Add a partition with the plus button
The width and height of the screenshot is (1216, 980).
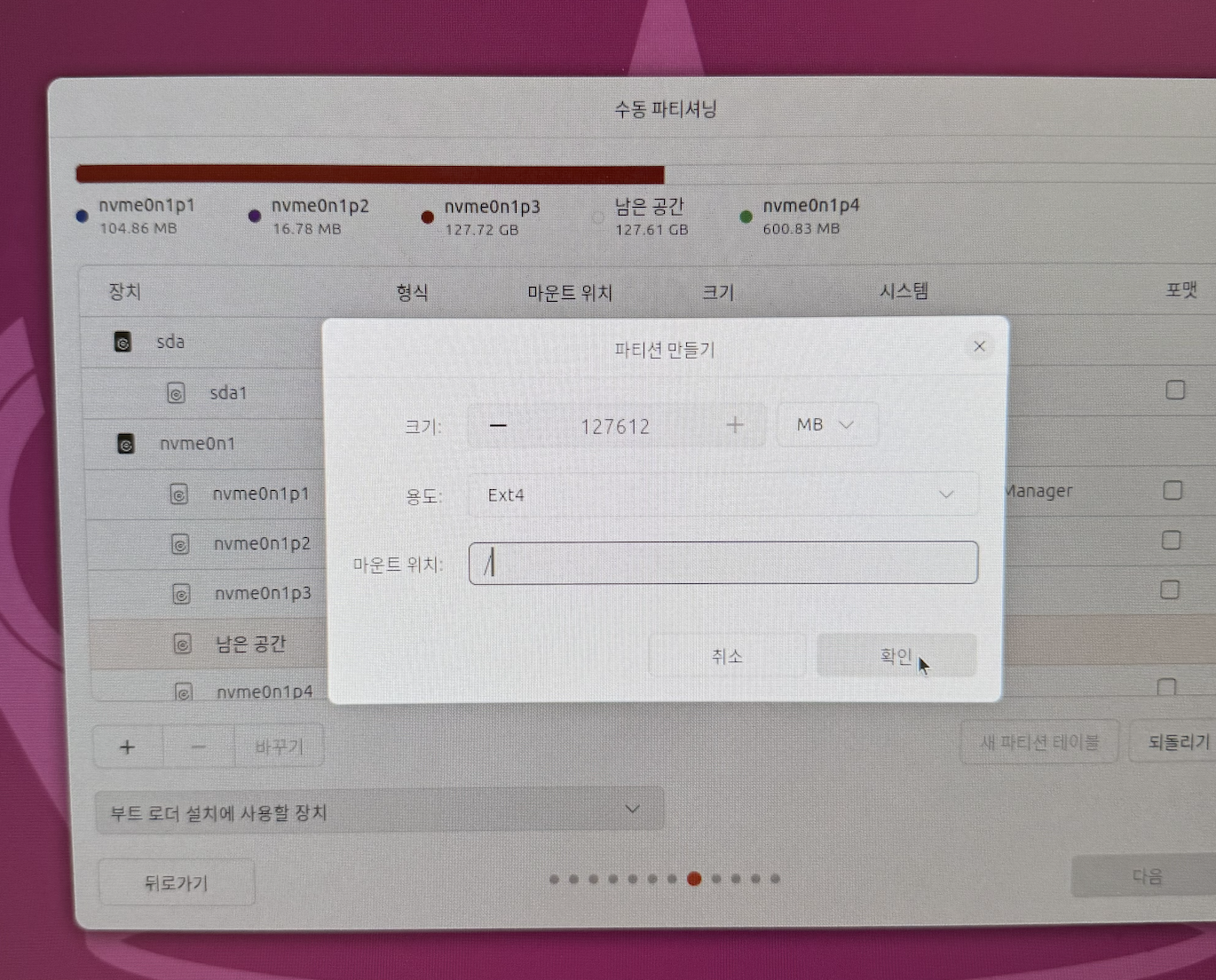tap(128, 747)
